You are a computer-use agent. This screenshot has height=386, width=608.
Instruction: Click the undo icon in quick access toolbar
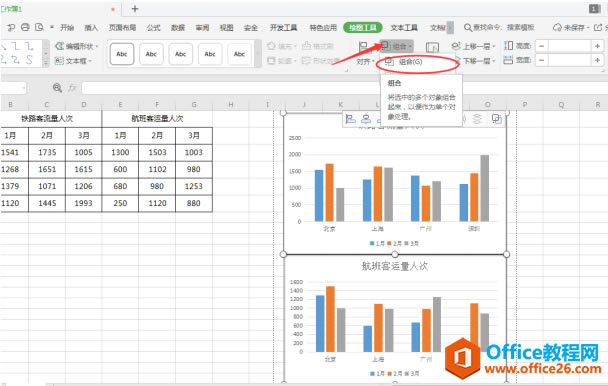point(11,28)
